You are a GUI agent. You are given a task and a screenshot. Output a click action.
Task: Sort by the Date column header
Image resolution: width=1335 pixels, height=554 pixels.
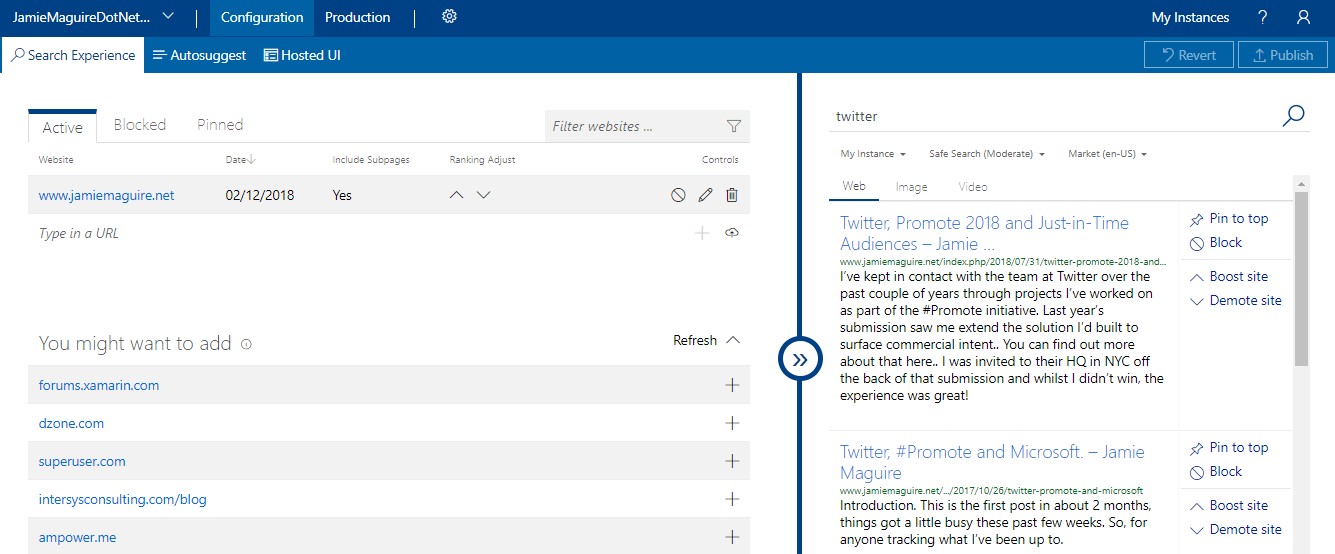(x=241, y=159)
